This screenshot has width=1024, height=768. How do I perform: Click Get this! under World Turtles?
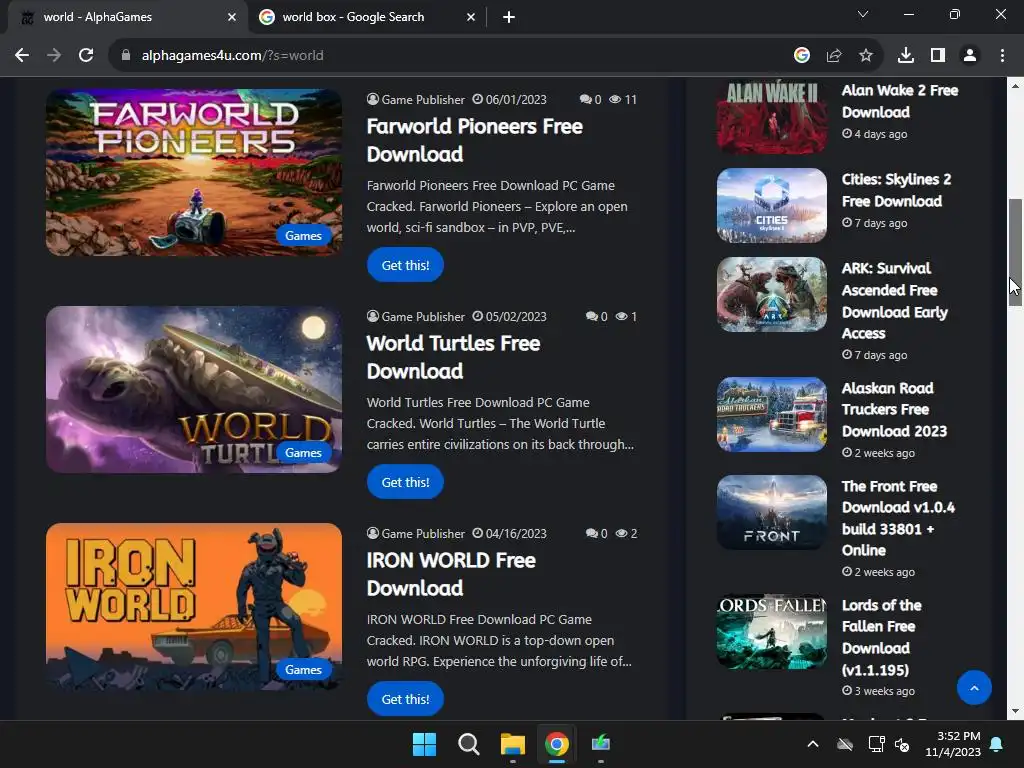coord(405,482)
